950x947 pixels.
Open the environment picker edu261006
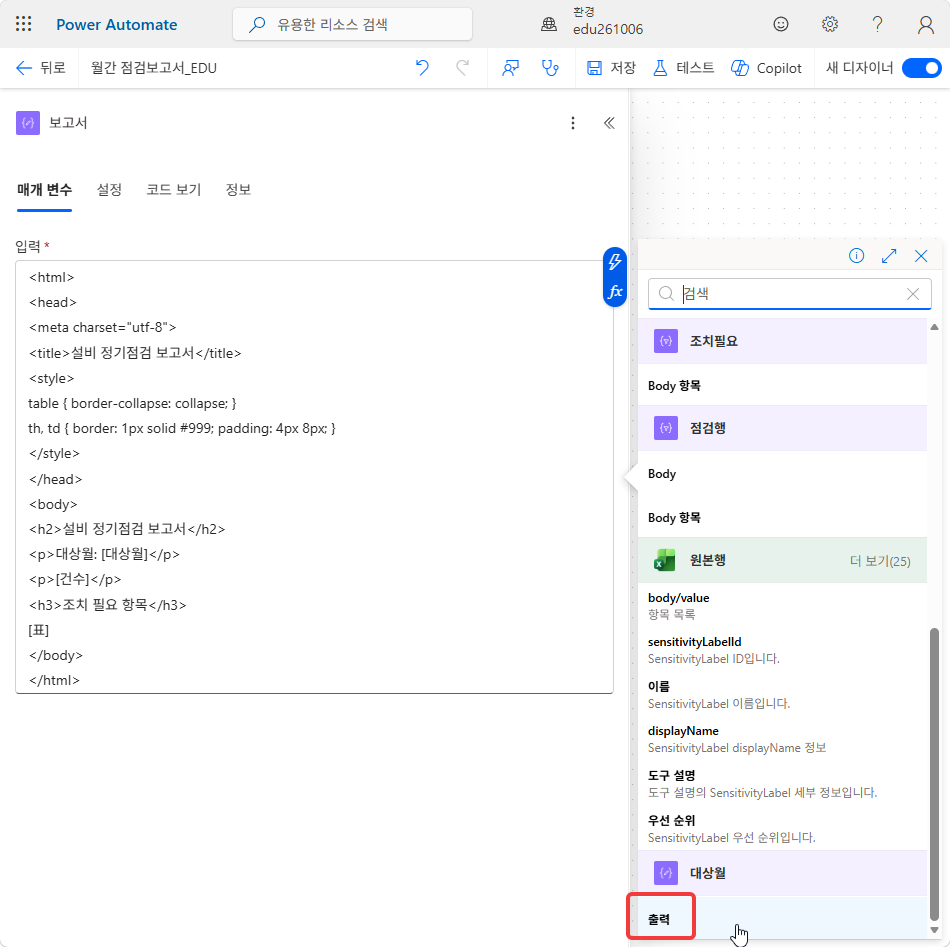(x=592, y=22)
